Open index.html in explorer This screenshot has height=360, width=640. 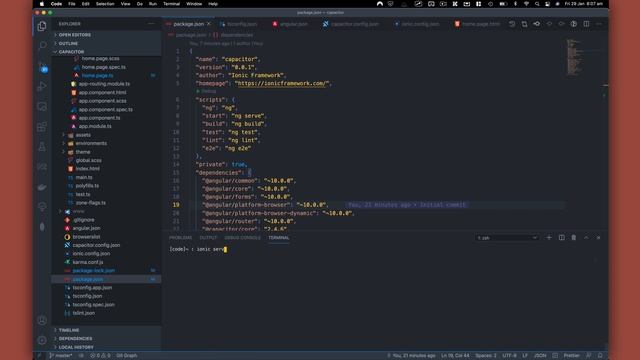point(87,169)
